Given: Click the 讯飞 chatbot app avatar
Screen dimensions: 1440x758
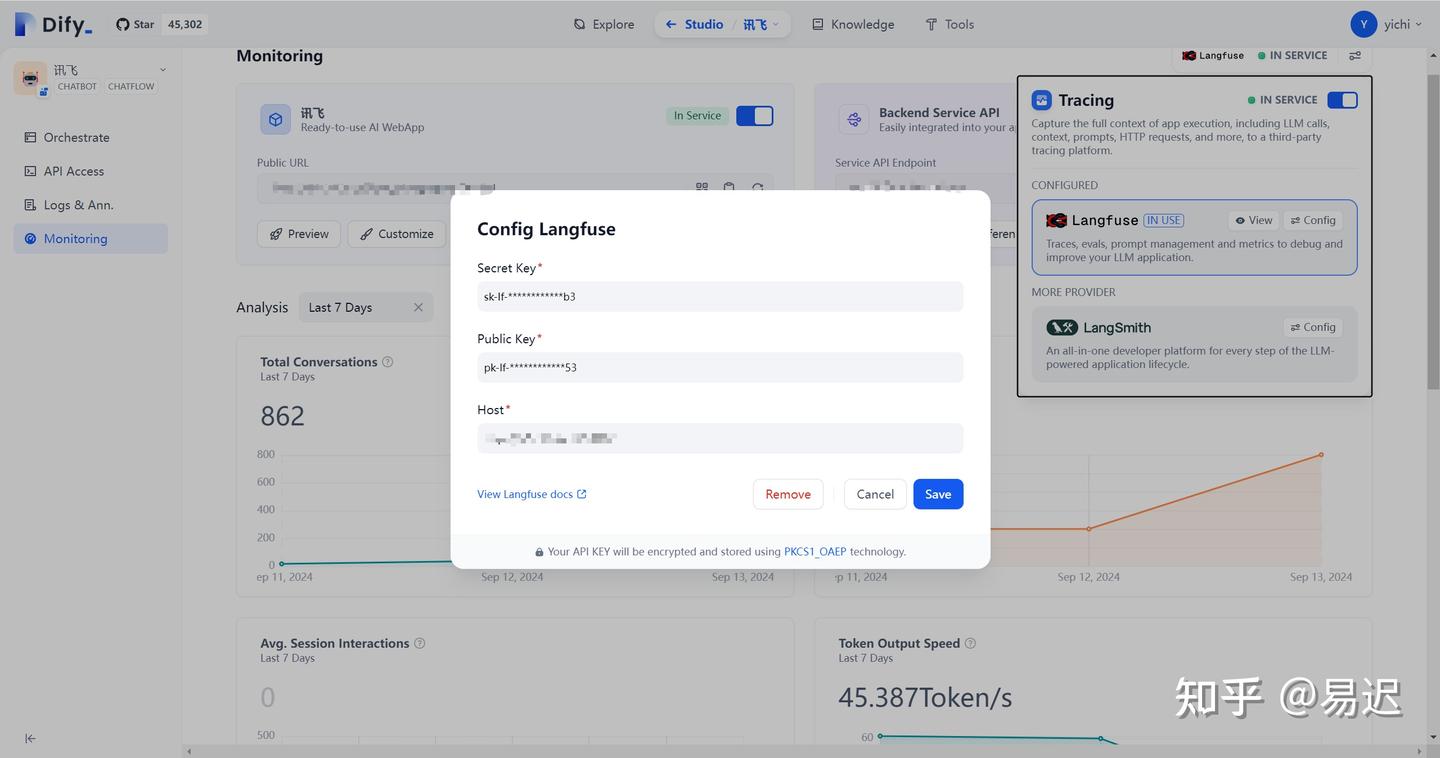Looking at the screenshot, I should (30, 78).
